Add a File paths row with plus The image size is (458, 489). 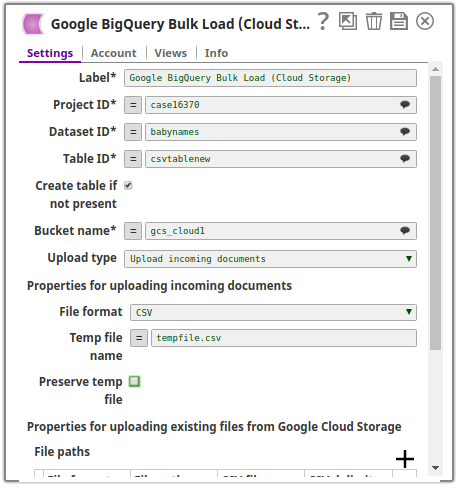tap(405, 459)
